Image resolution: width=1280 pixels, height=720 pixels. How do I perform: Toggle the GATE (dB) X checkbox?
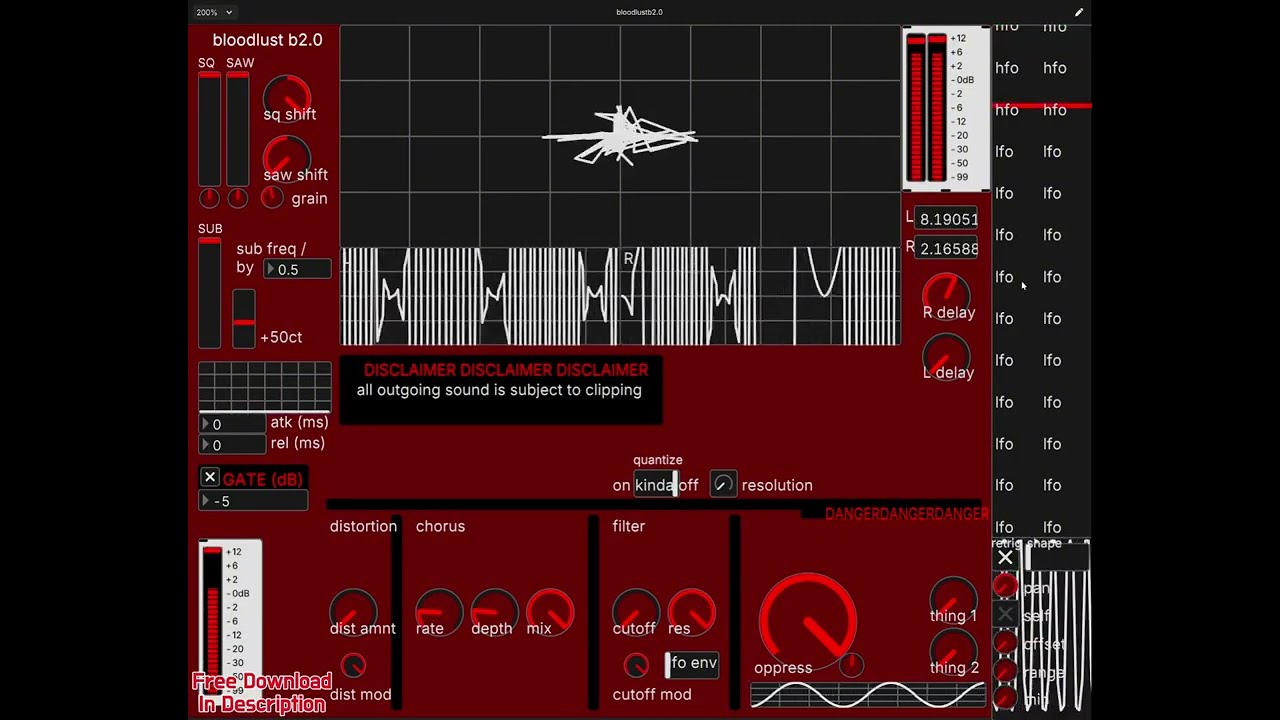pos(210,478)
